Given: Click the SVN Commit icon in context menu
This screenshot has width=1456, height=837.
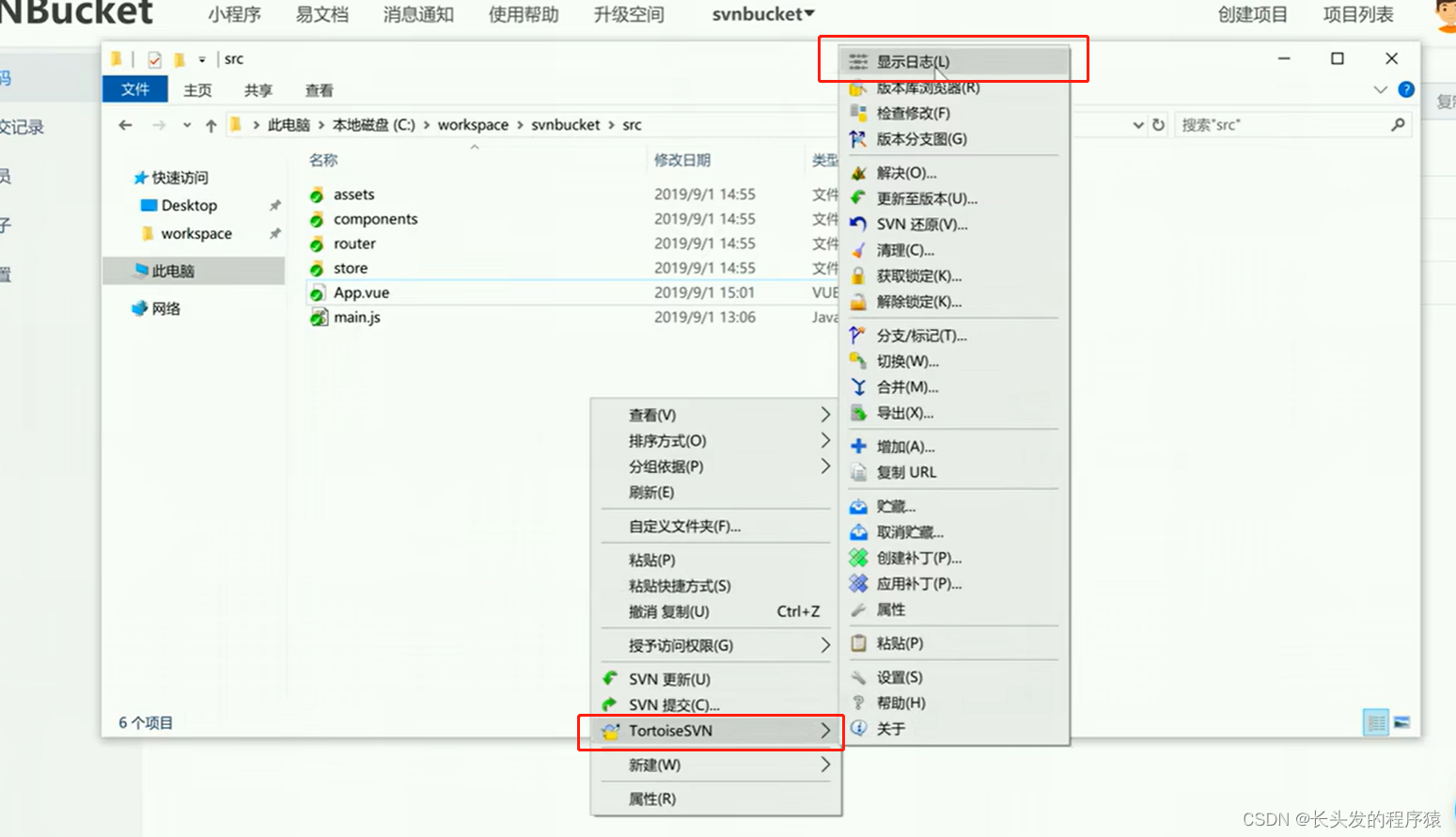Looking at the screenshot, I should (610, 704).
